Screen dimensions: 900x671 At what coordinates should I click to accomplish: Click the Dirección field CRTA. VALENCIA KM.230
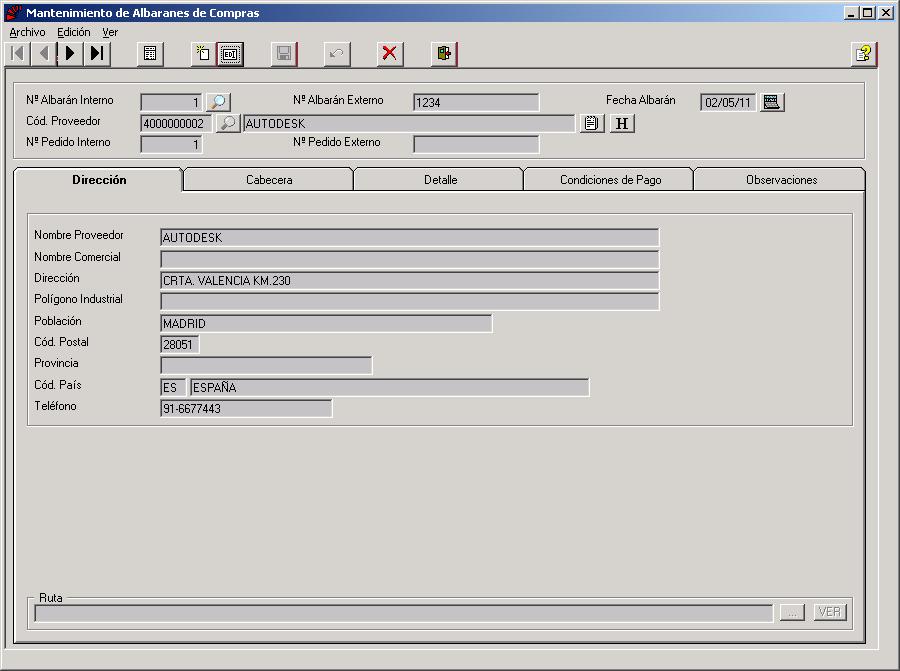click(x=410, y=280)
